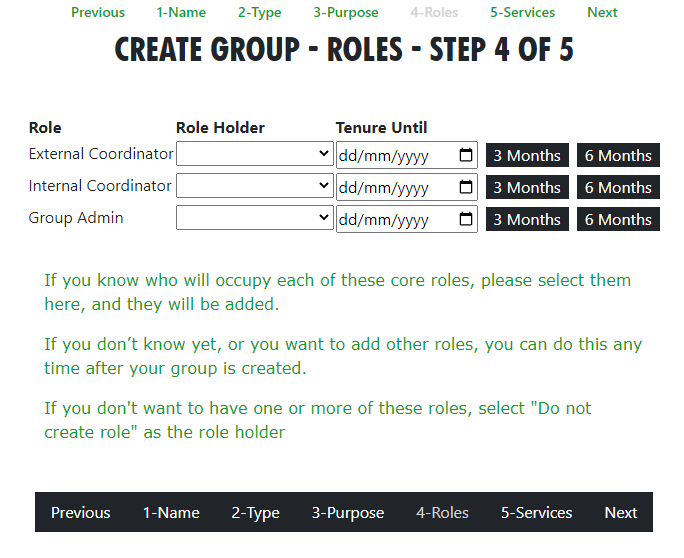Image resolution: width=684 pixels, height=558 pixels.
Task: Open calendar picker for External Coordinator tenure
Action: [466, 155]
